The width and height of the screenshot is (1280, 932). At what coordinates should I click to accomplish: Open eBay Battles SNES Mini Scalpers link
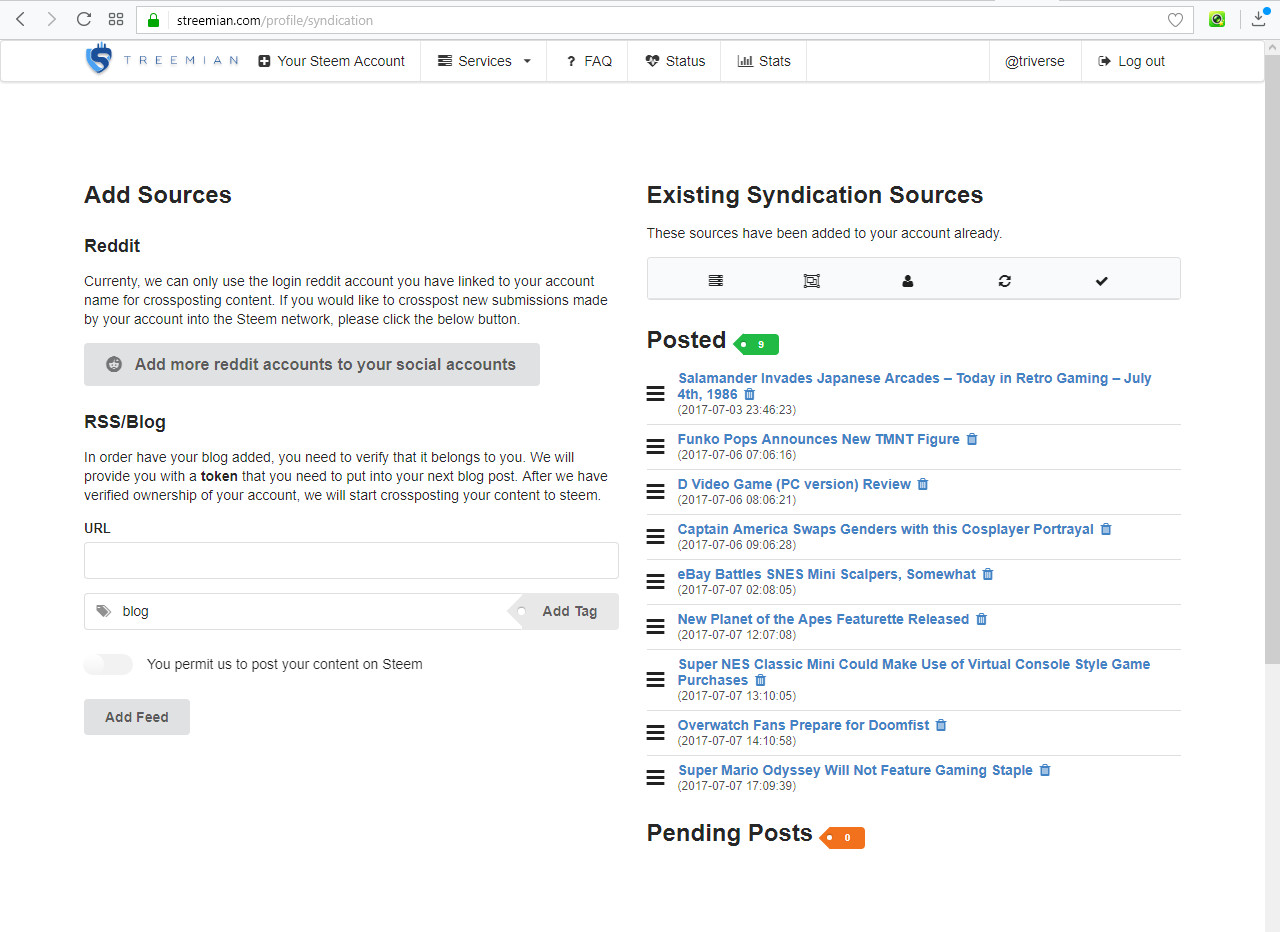point(826,574)
